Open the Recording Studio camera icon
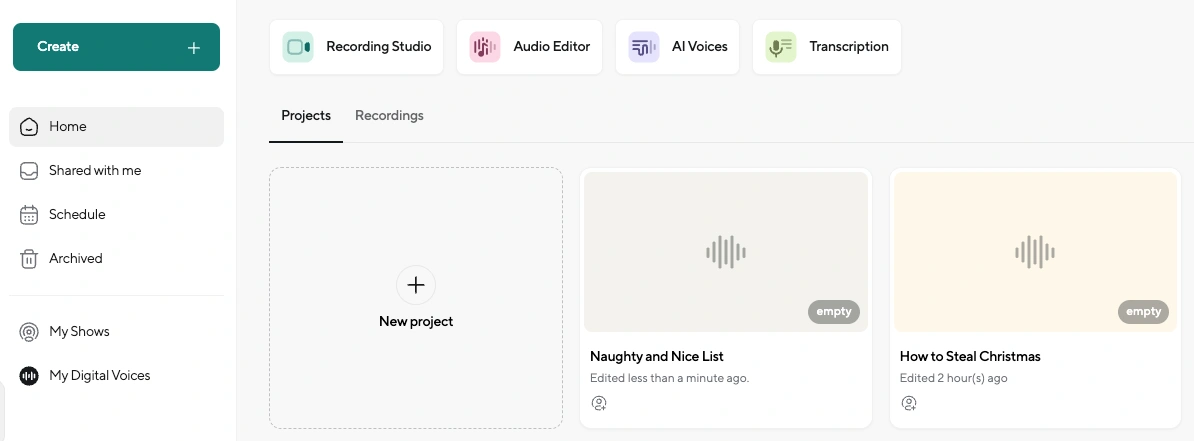Screen dimensions: 1194x441 point(298,47)
